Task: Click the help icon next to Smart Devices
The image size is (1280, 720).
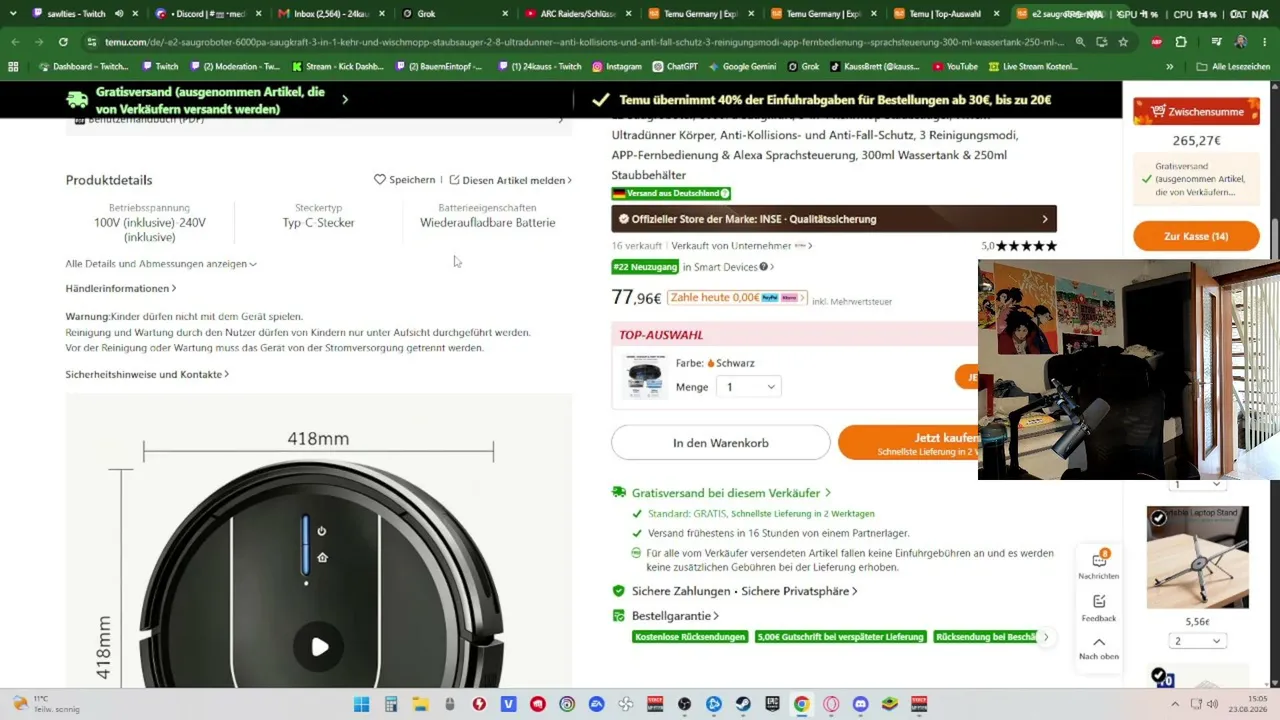Action: 764,267
